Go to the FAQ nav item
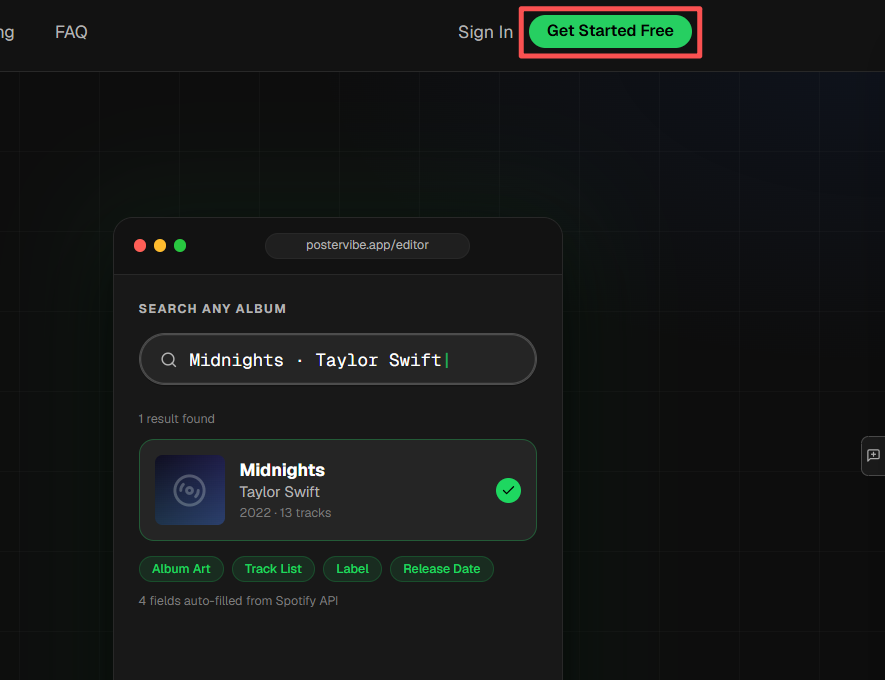885x680 pixels. [x=71, y=32]
